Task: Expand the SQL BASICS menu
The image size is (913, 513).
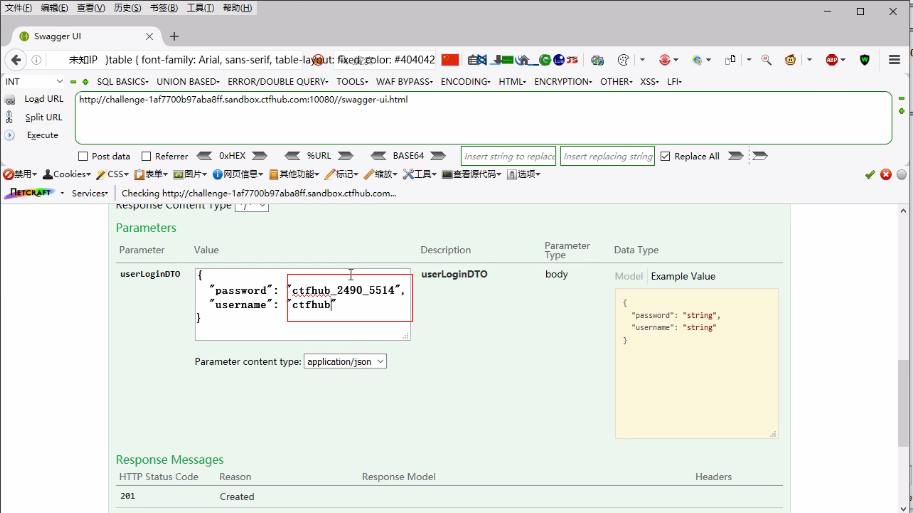Action: point(122,81)
